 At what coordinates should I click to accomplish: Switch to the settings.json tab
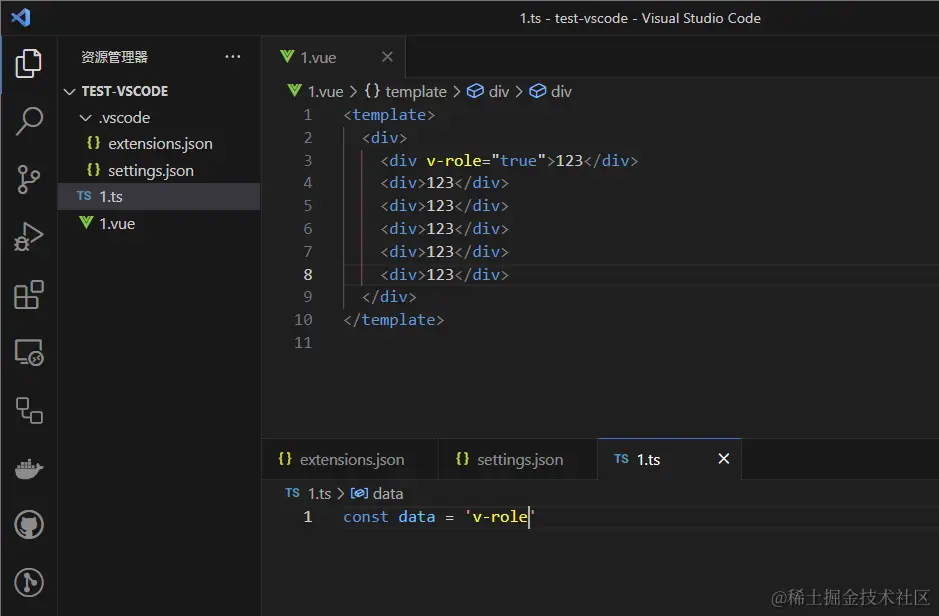click(519, 460)
